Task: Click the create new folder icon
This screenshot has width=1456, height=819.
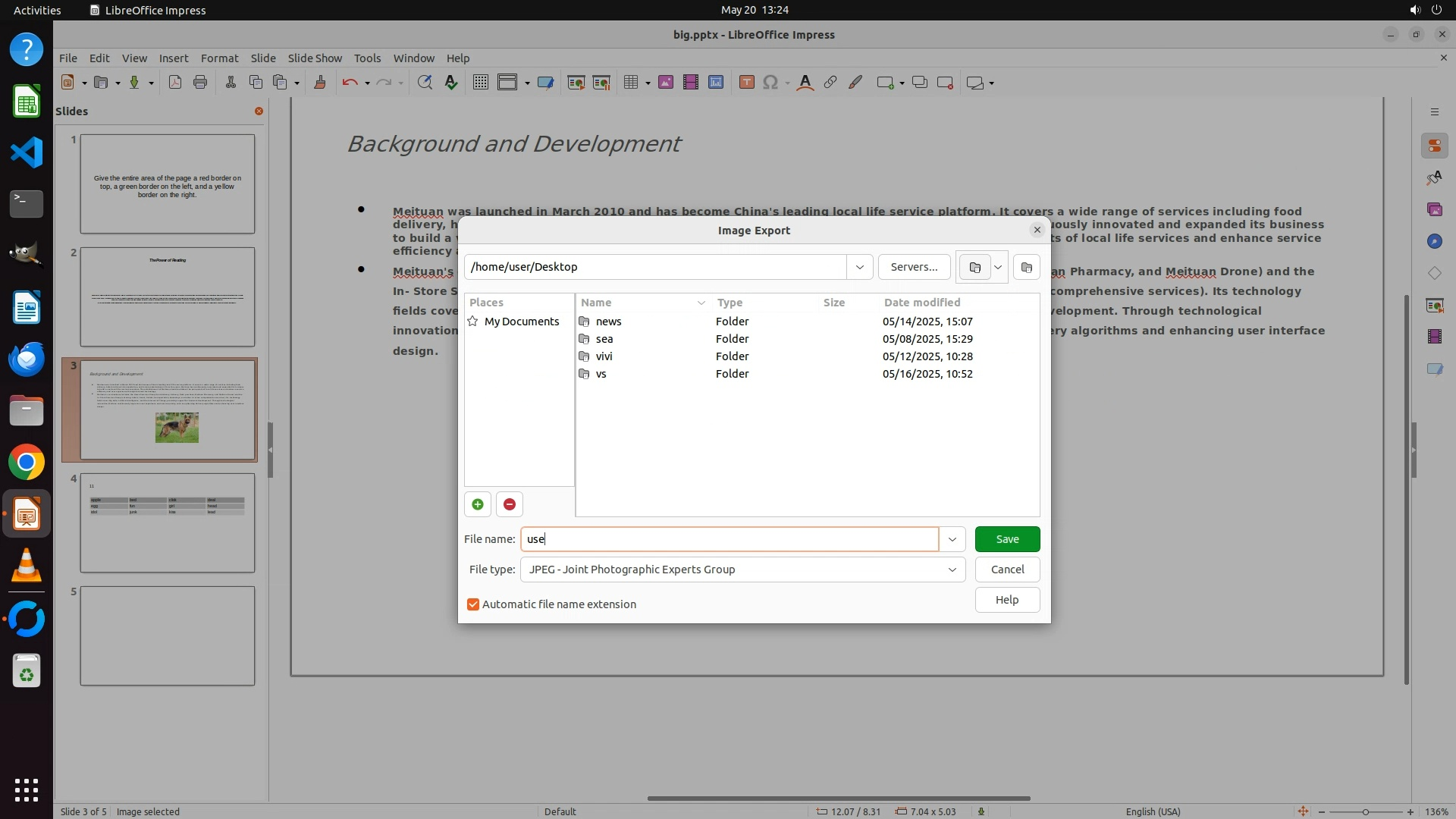Action: [1026, 267]
